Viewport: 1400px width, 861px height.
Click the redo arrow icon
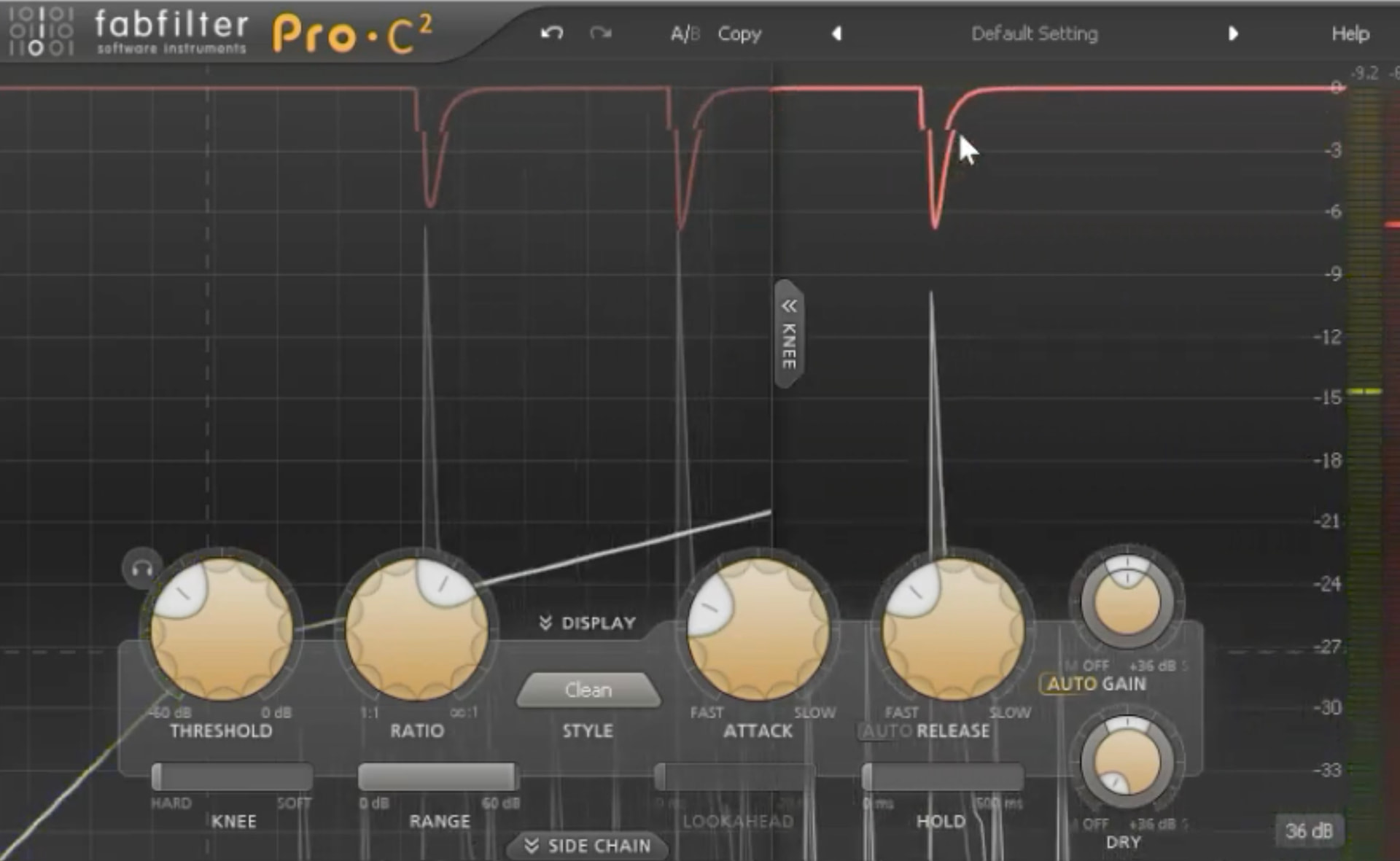(x=600, y=33)
